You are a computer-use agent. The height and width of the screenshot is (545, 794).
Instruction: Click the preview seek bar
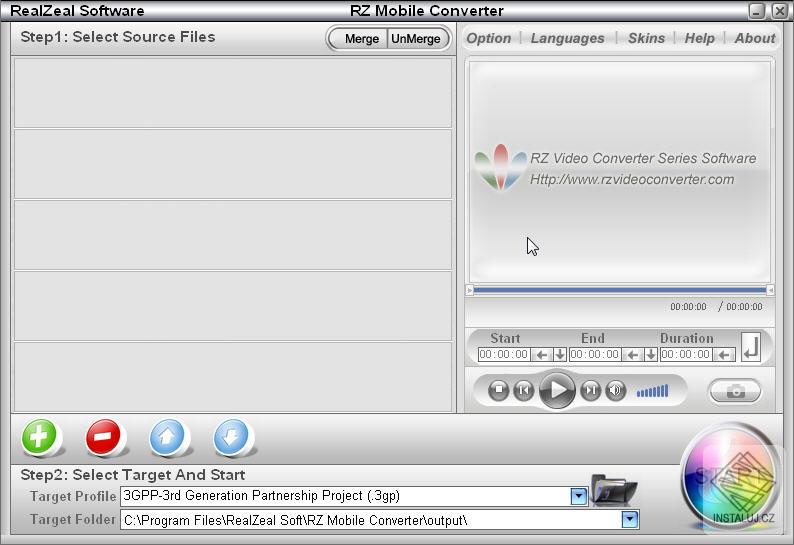620,290
